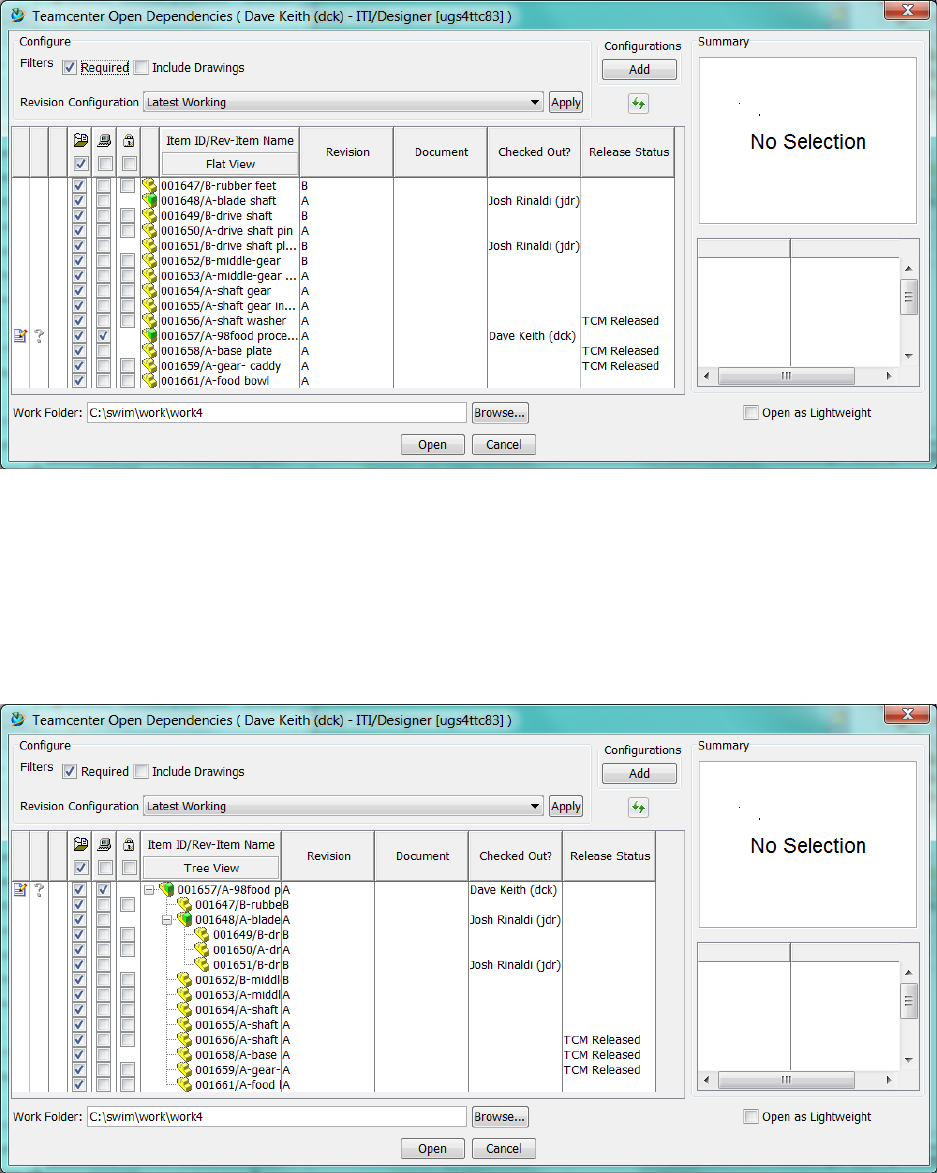Click the part icon of 001656/A-shaft washer flat row
937x1173 pixels.
tap(150, 321)
